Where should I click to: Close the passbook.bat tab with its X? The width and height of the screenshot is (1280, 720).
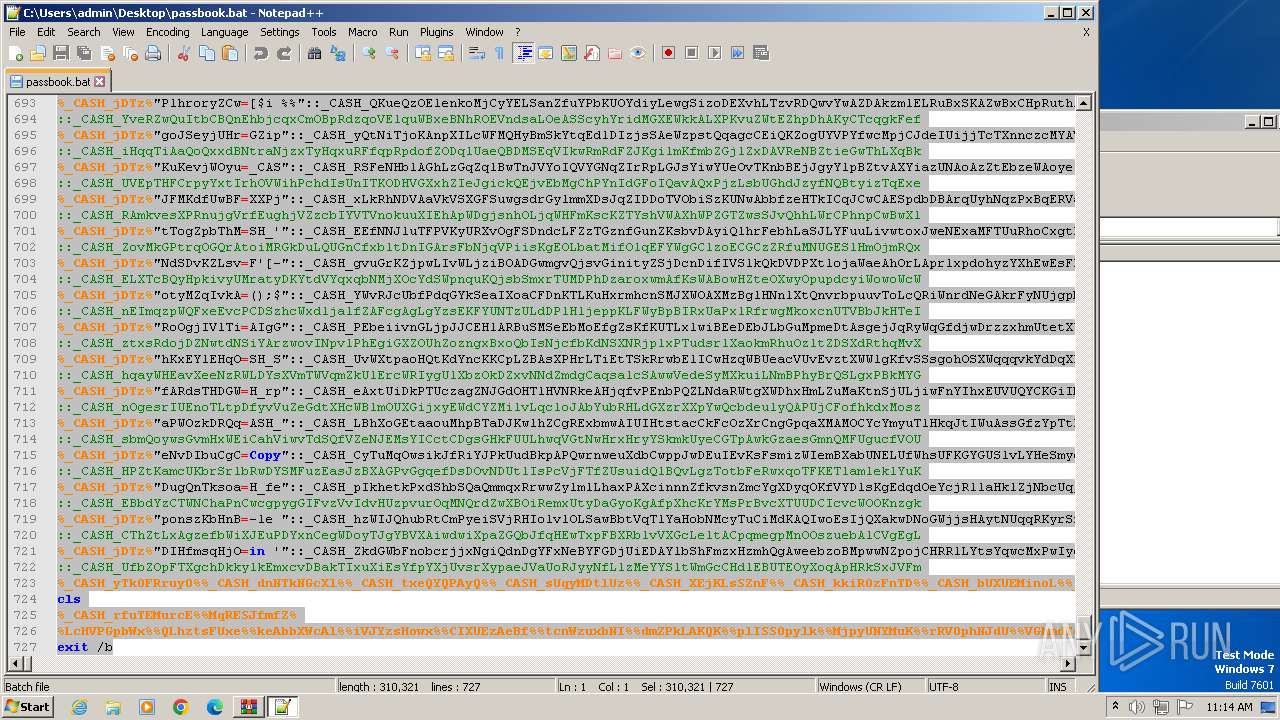point(100,82)
